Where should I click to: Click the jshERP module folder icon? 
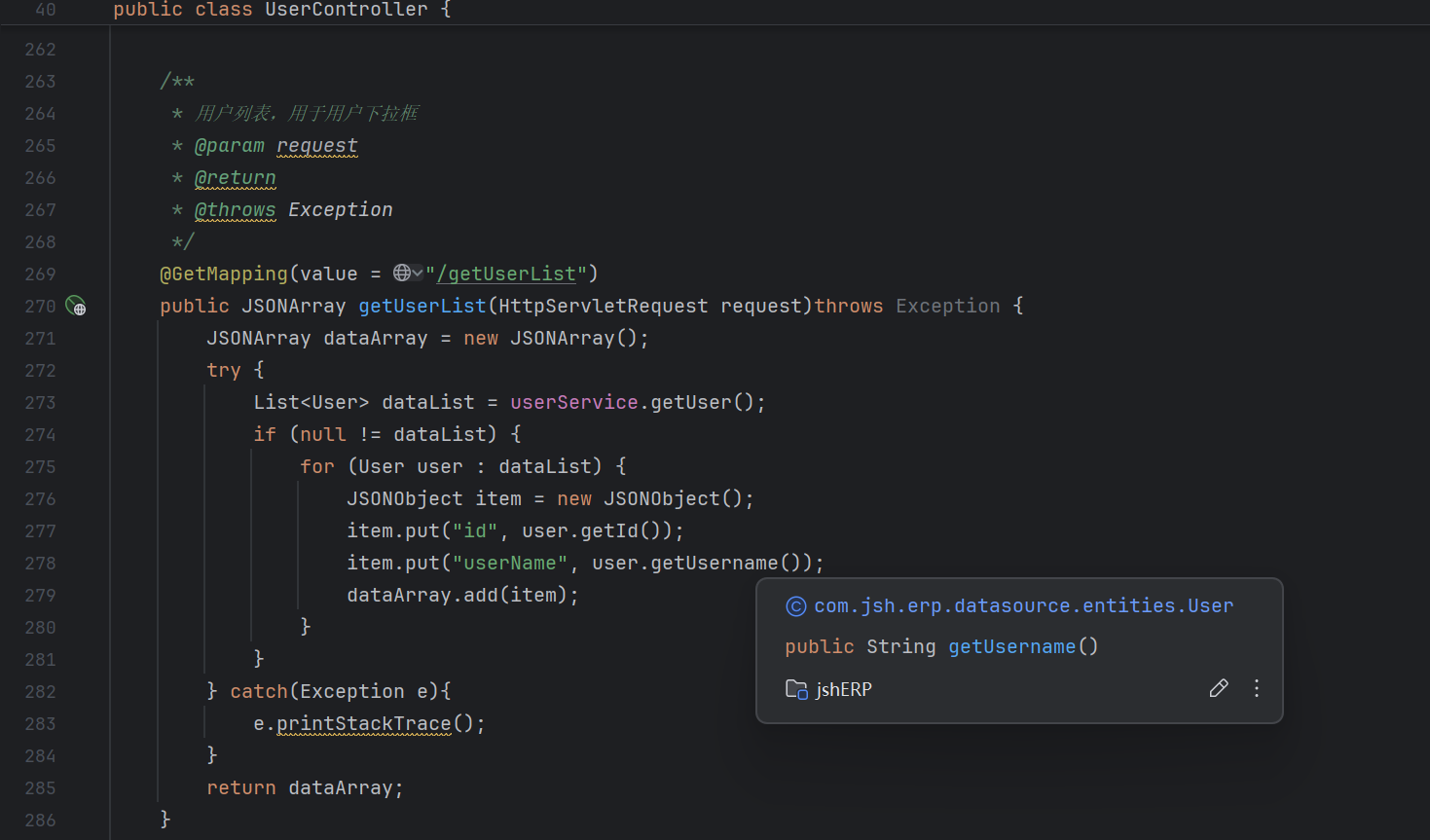[x=796, y=689]
